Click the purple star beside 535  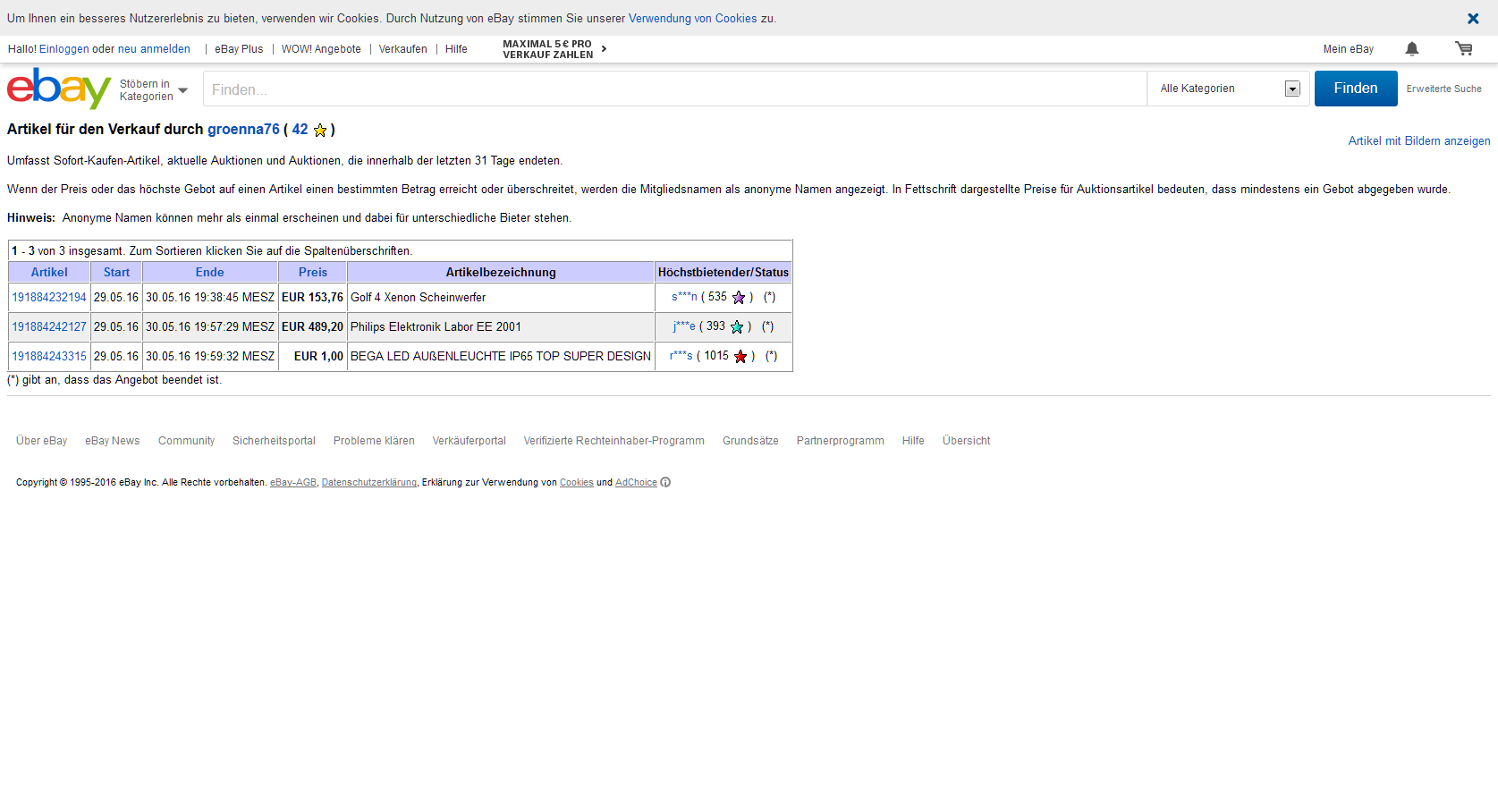[739, 298]
